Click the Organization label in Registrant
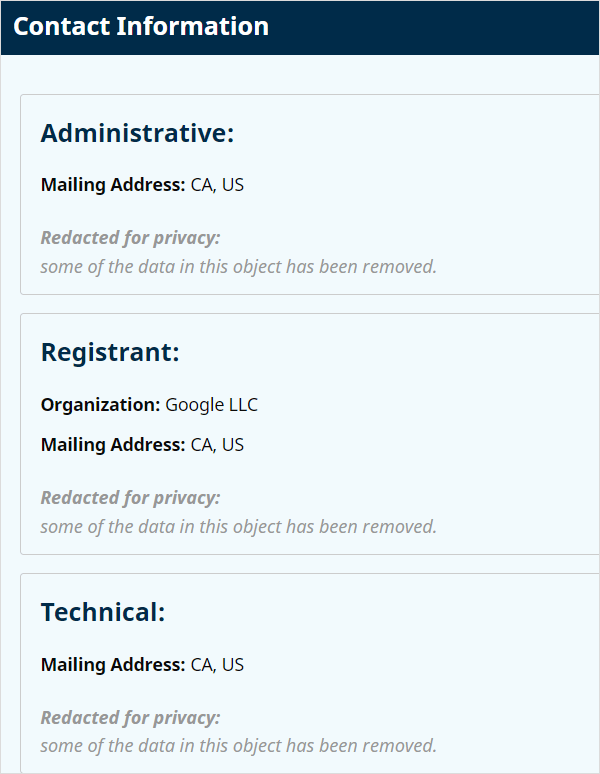This screenshot has width=600, height=774. coord(100,405)
